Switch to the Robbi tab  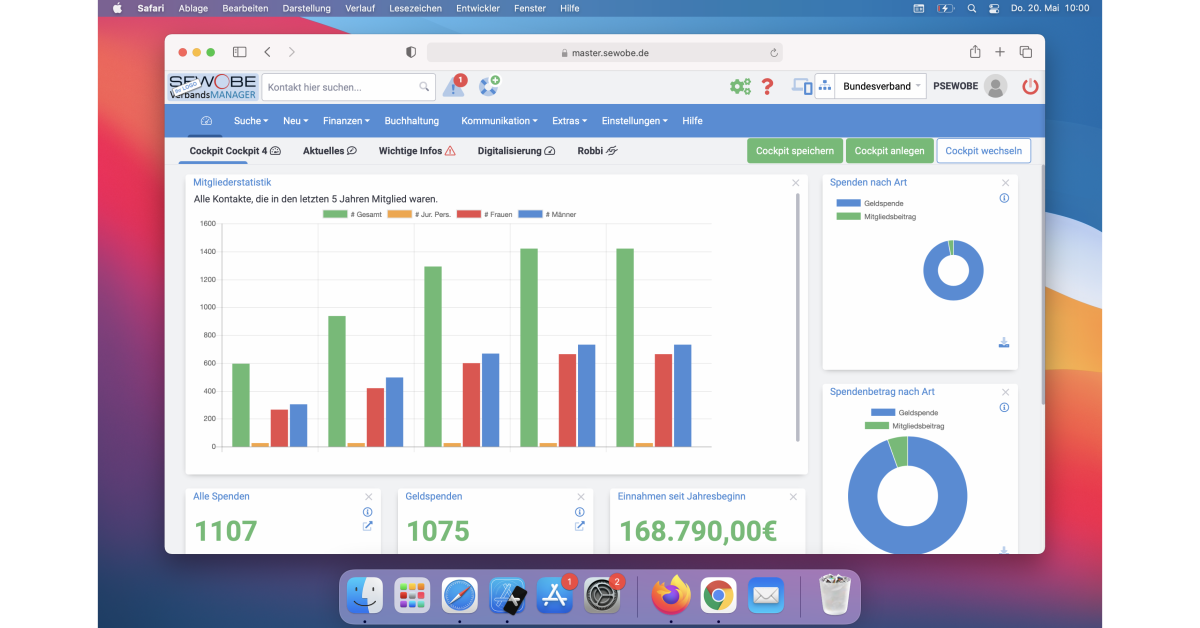click(x=597, y=151)
